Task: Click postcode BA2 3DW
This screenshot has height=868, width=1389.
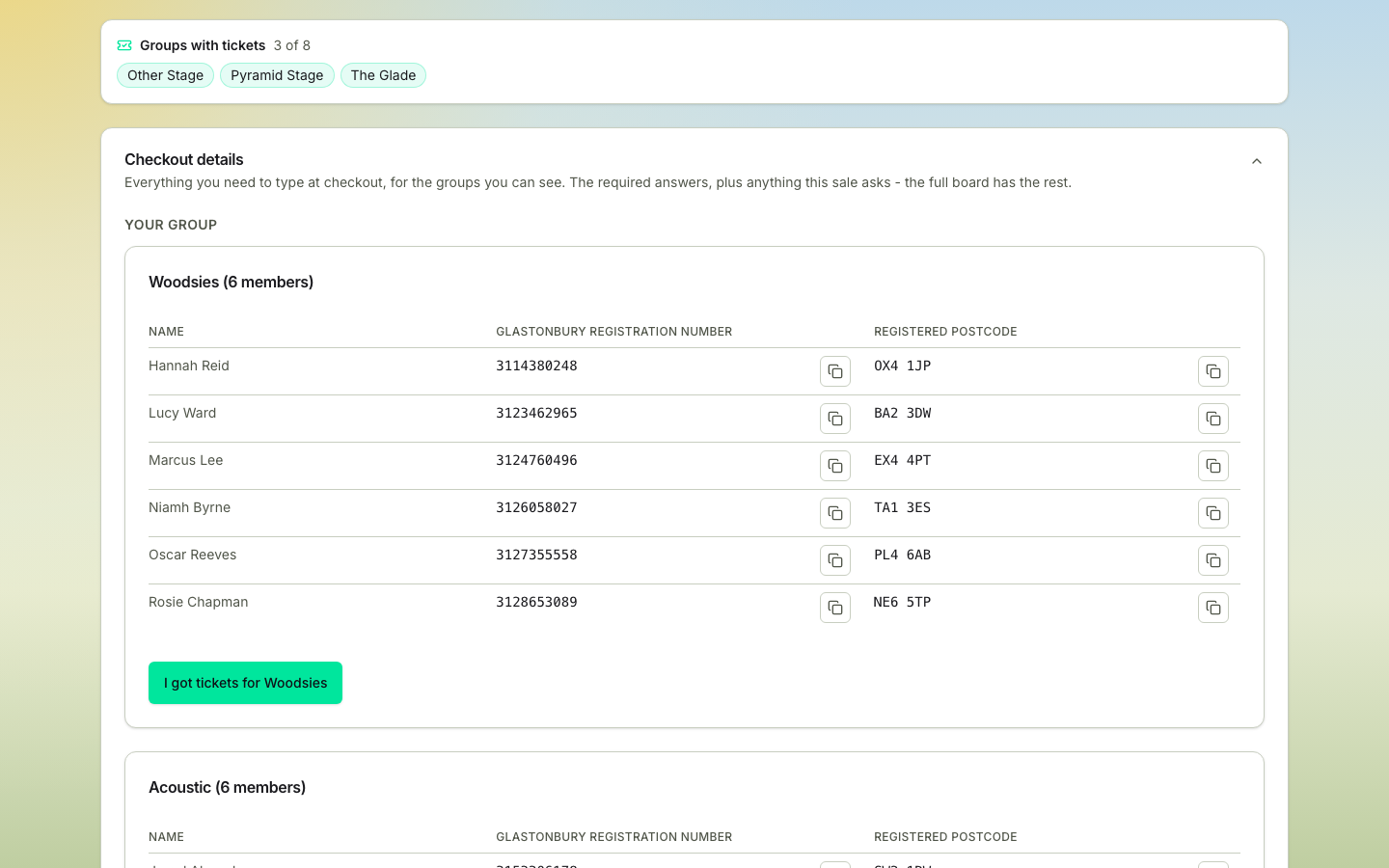Action: (x=903, y=413)
